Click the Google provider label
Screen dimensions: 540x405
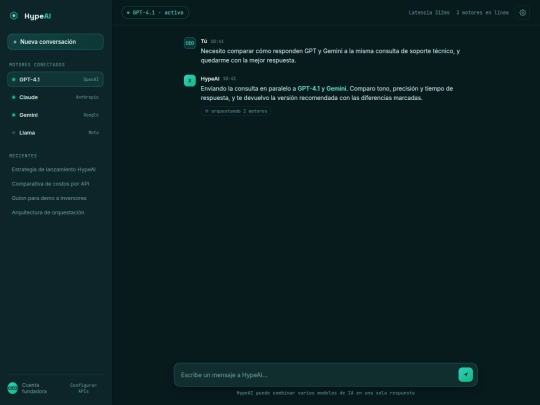point(91,115)
